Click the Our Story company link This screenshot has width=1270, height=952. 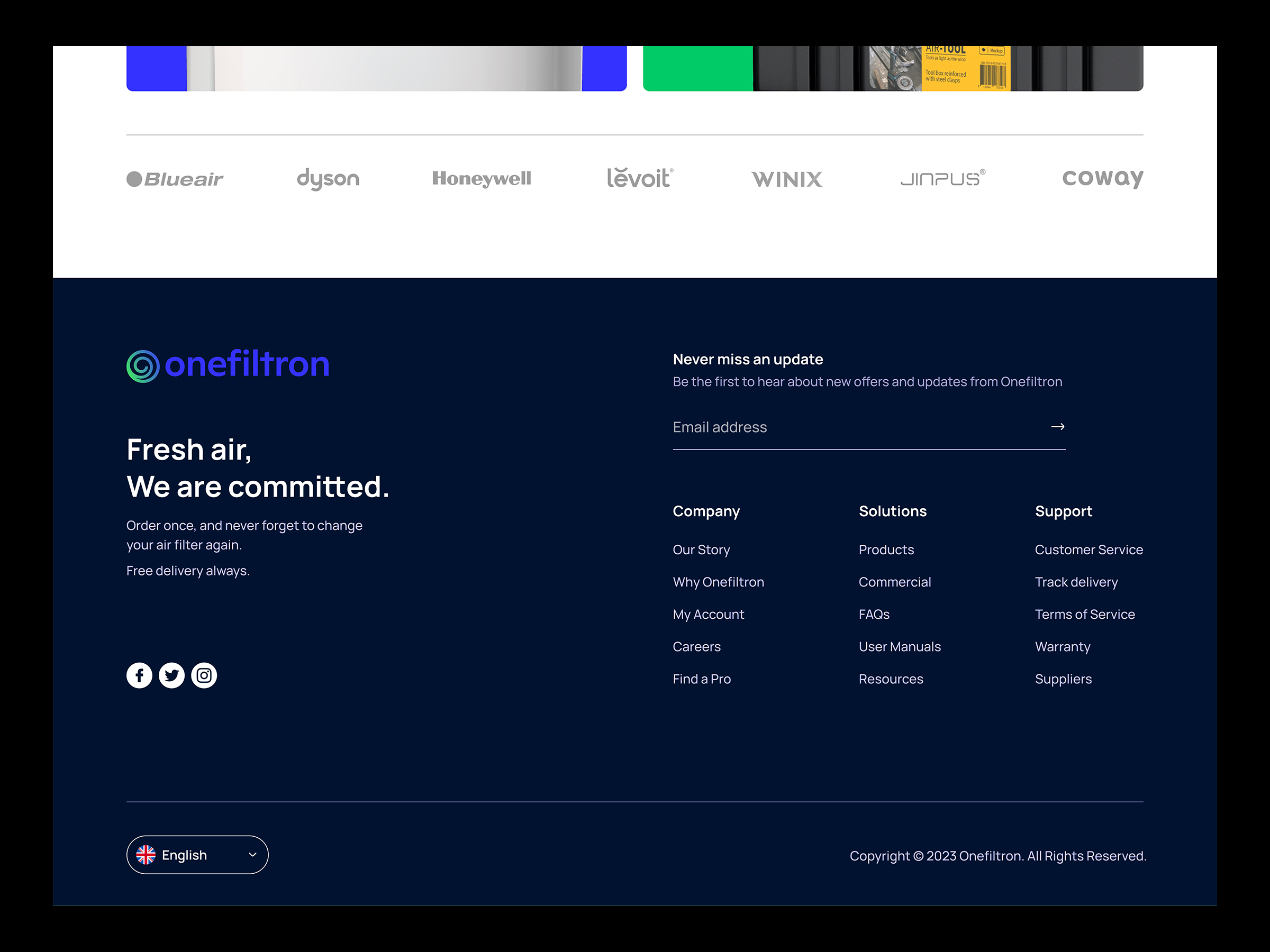coord(700,549)
